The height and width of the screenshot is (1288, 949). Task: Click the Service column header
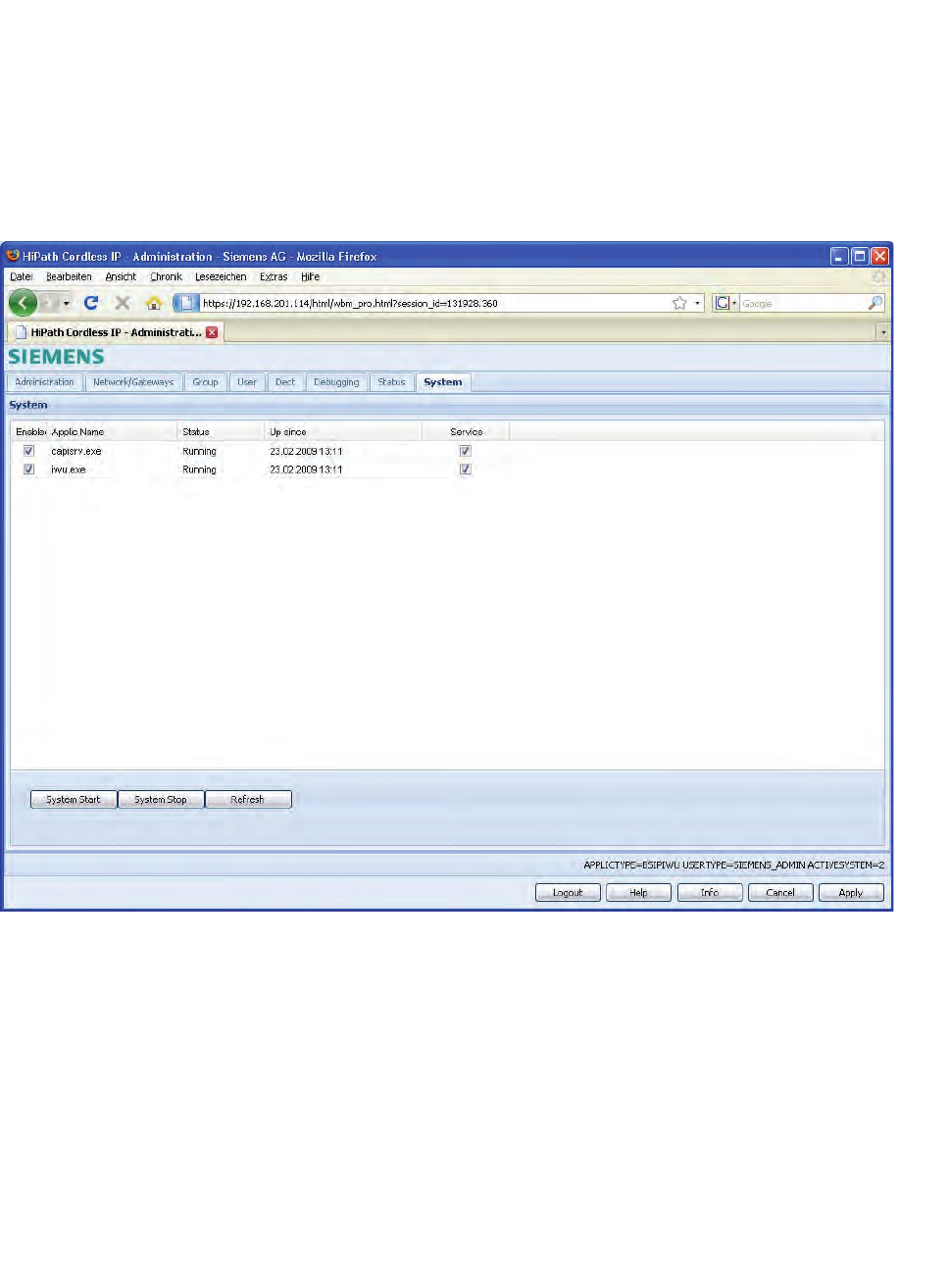pyautogui.click(x=466, y=431)
